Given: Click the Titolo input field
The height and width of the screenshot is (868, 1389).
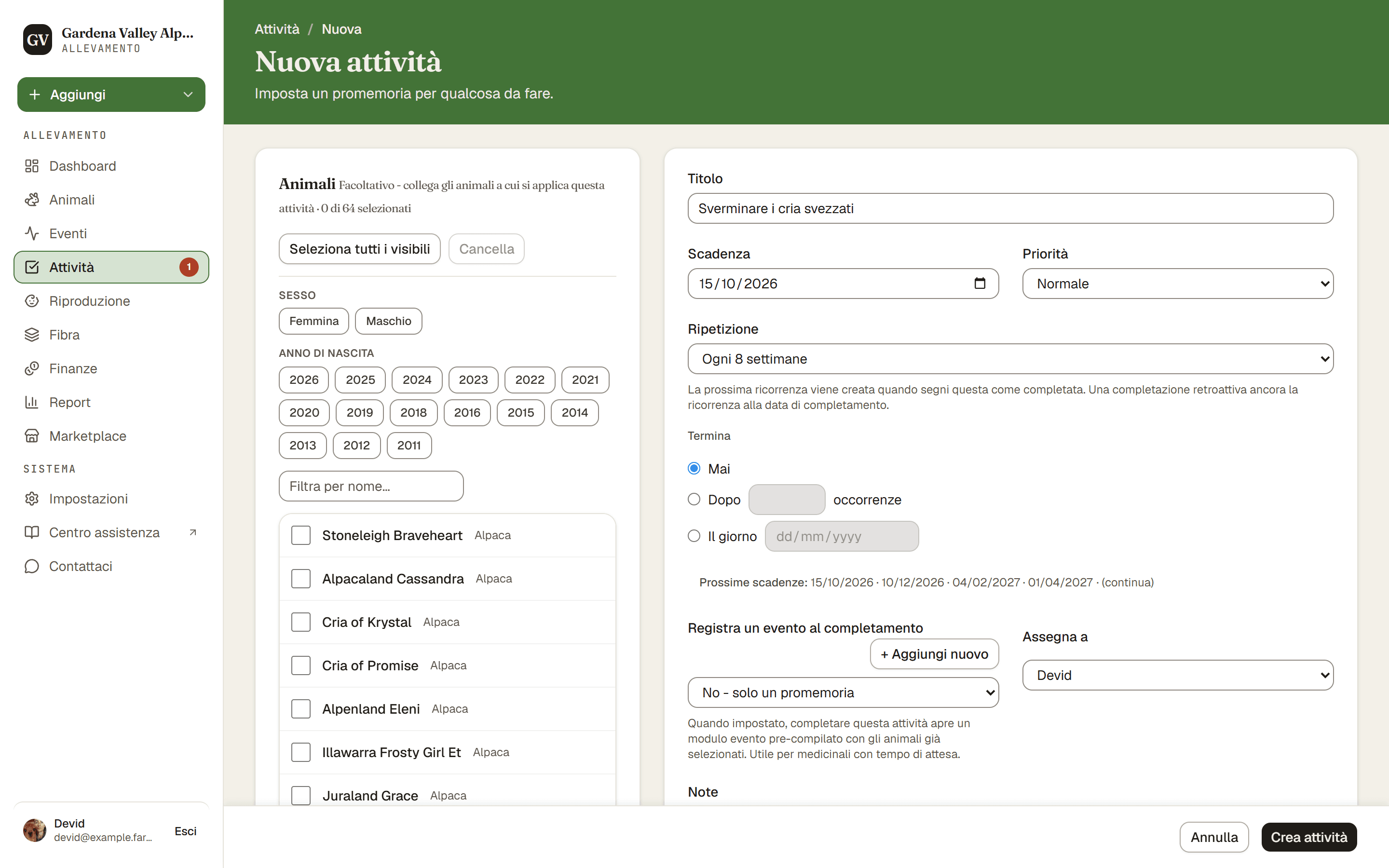Looking at the screenshot, I should [x=1010, y=208].
